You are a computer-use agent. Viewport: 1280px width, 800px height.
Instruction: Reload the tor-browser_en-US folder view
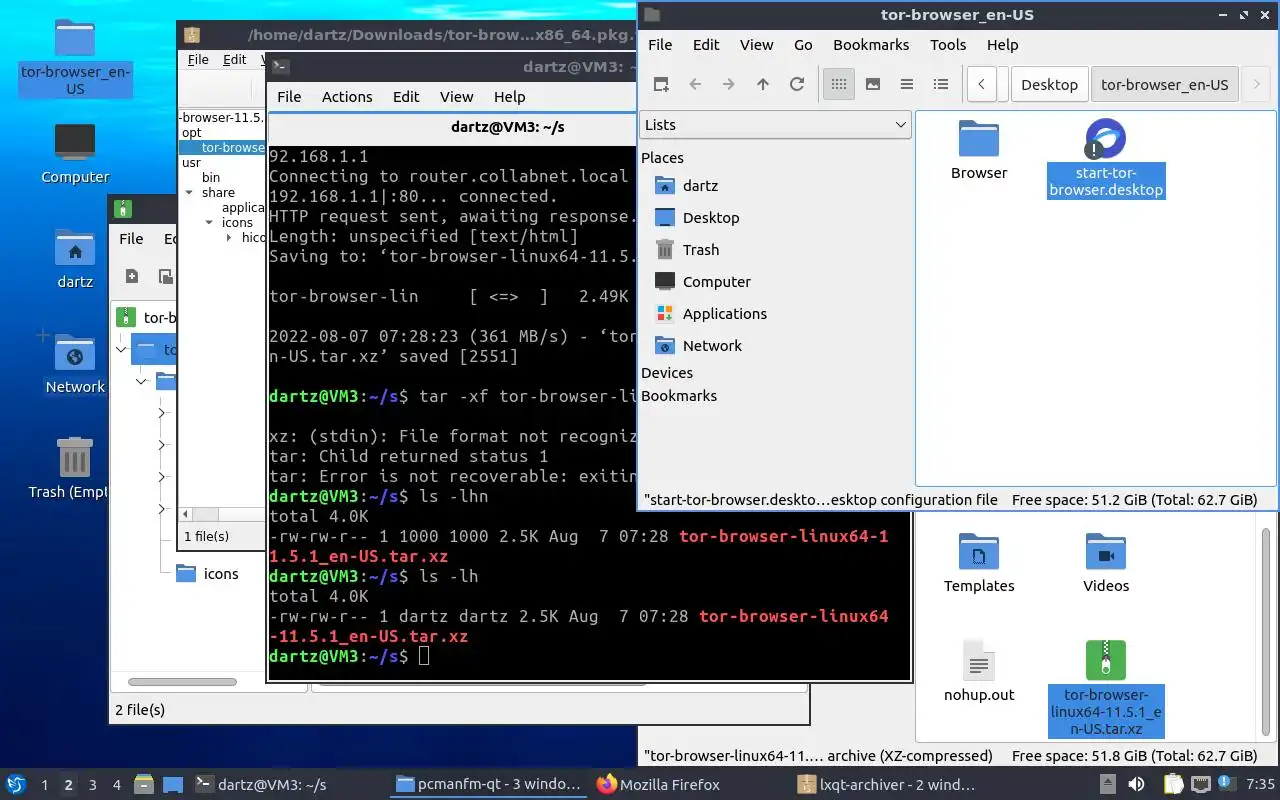point(797,84)
